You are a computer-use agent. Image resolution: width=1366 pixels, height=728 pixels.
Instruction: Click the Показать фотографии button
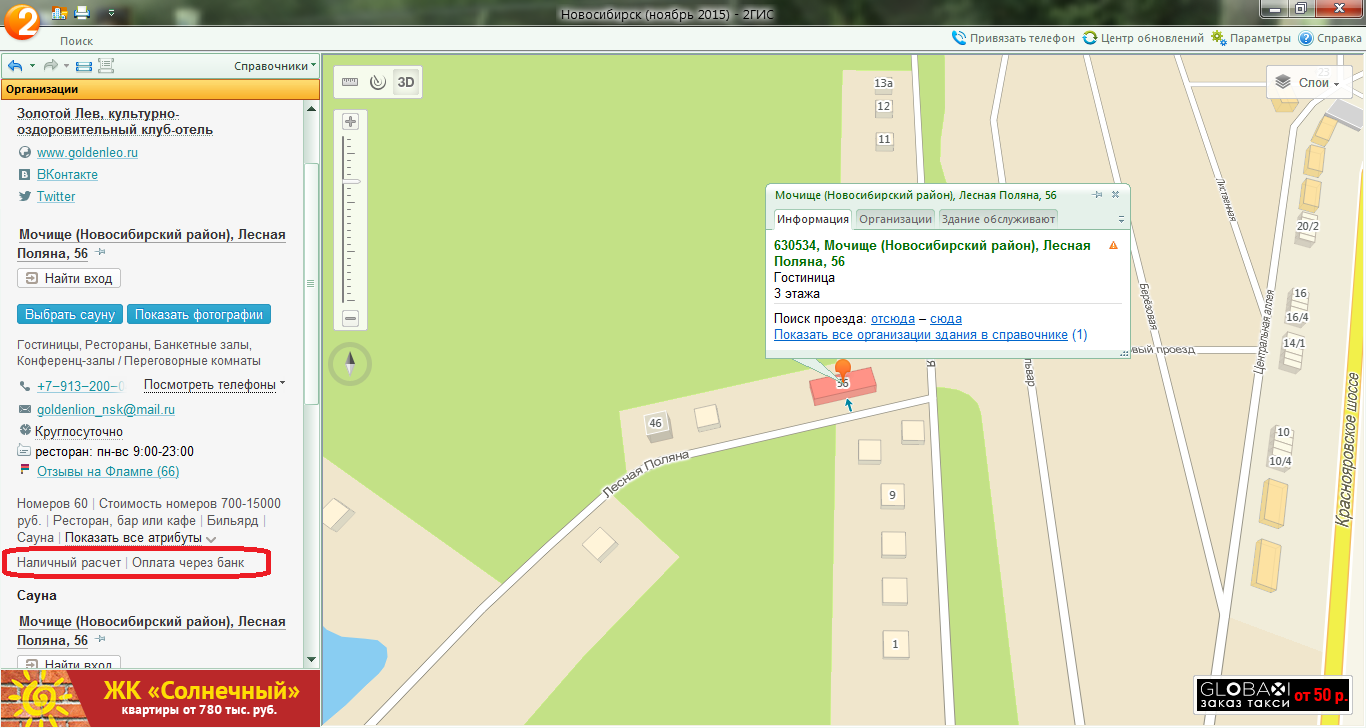(199, 314)
